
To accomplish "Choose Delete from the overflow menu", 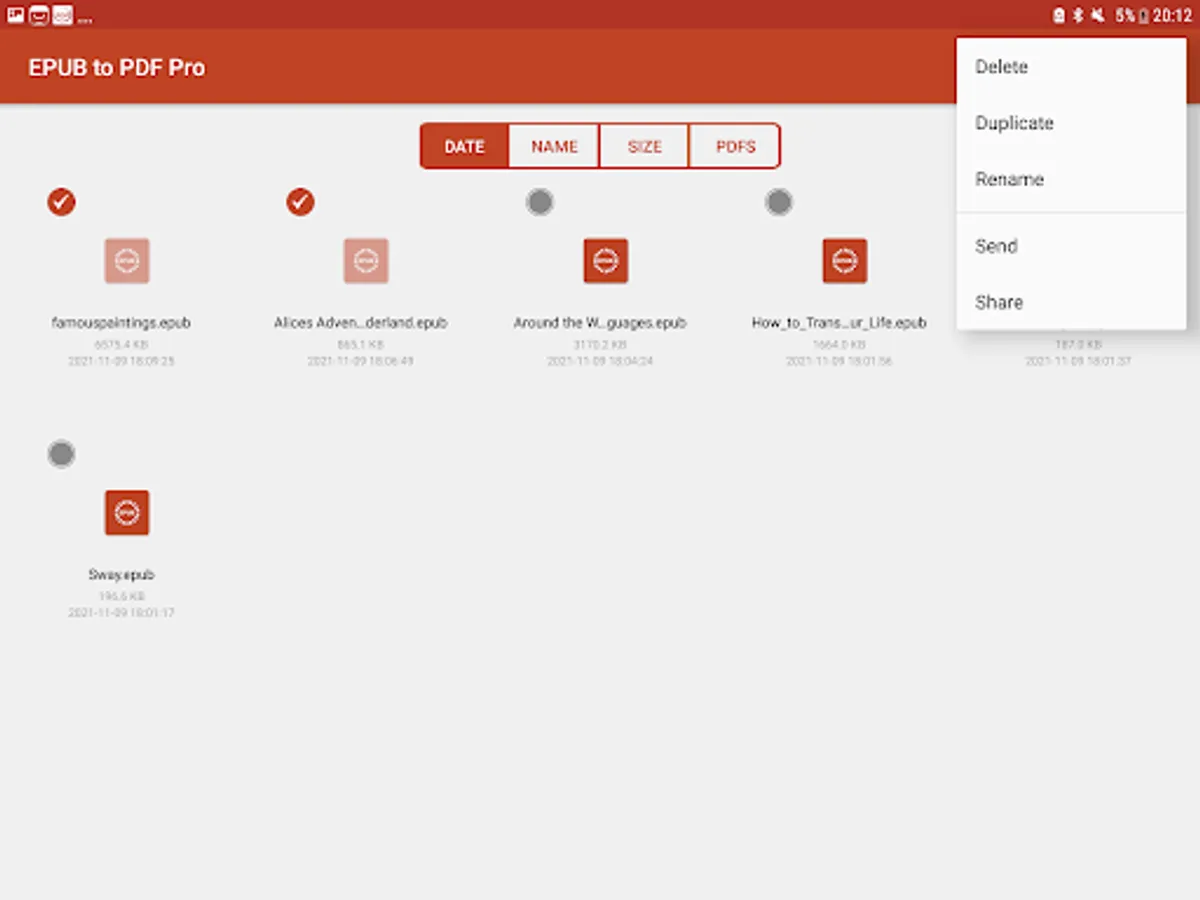I will pyautogui.click(x=1071, y=67).
